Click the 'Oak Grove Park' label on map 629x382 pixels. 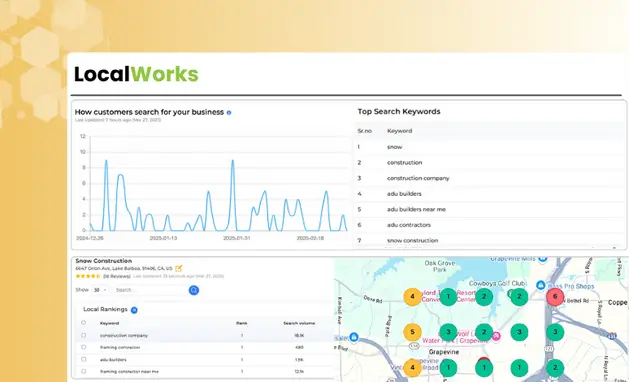tap(440, 266)
